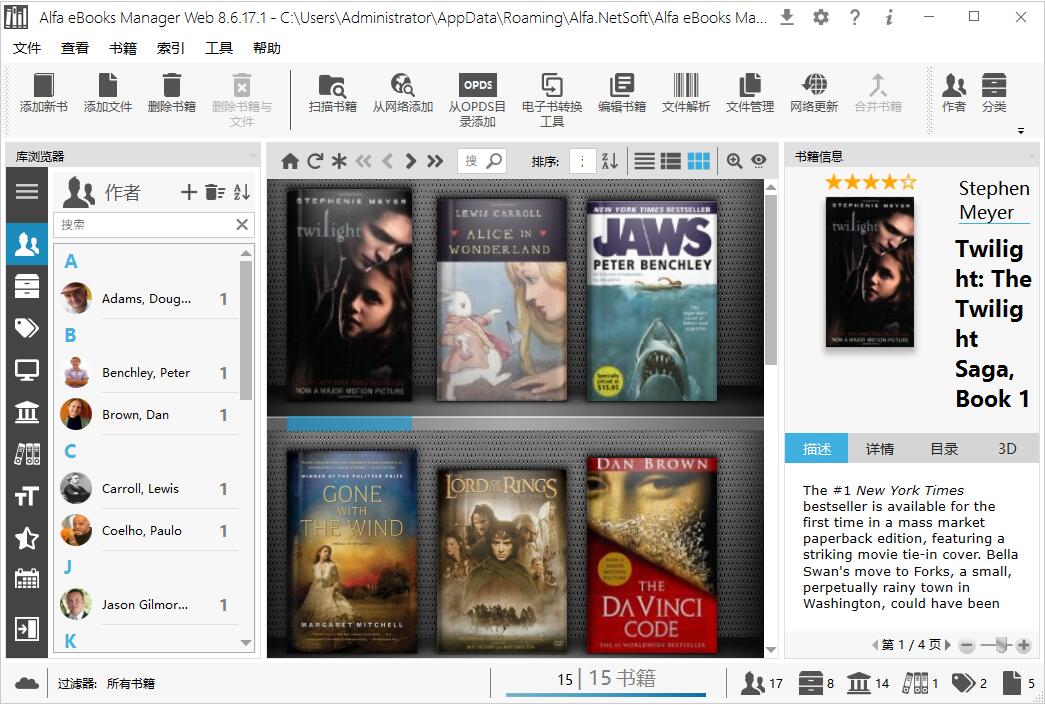The width and height of the screenshot is (1045, 705).
Task: Open the Categories toolbar button
Action: pos(994,93)
